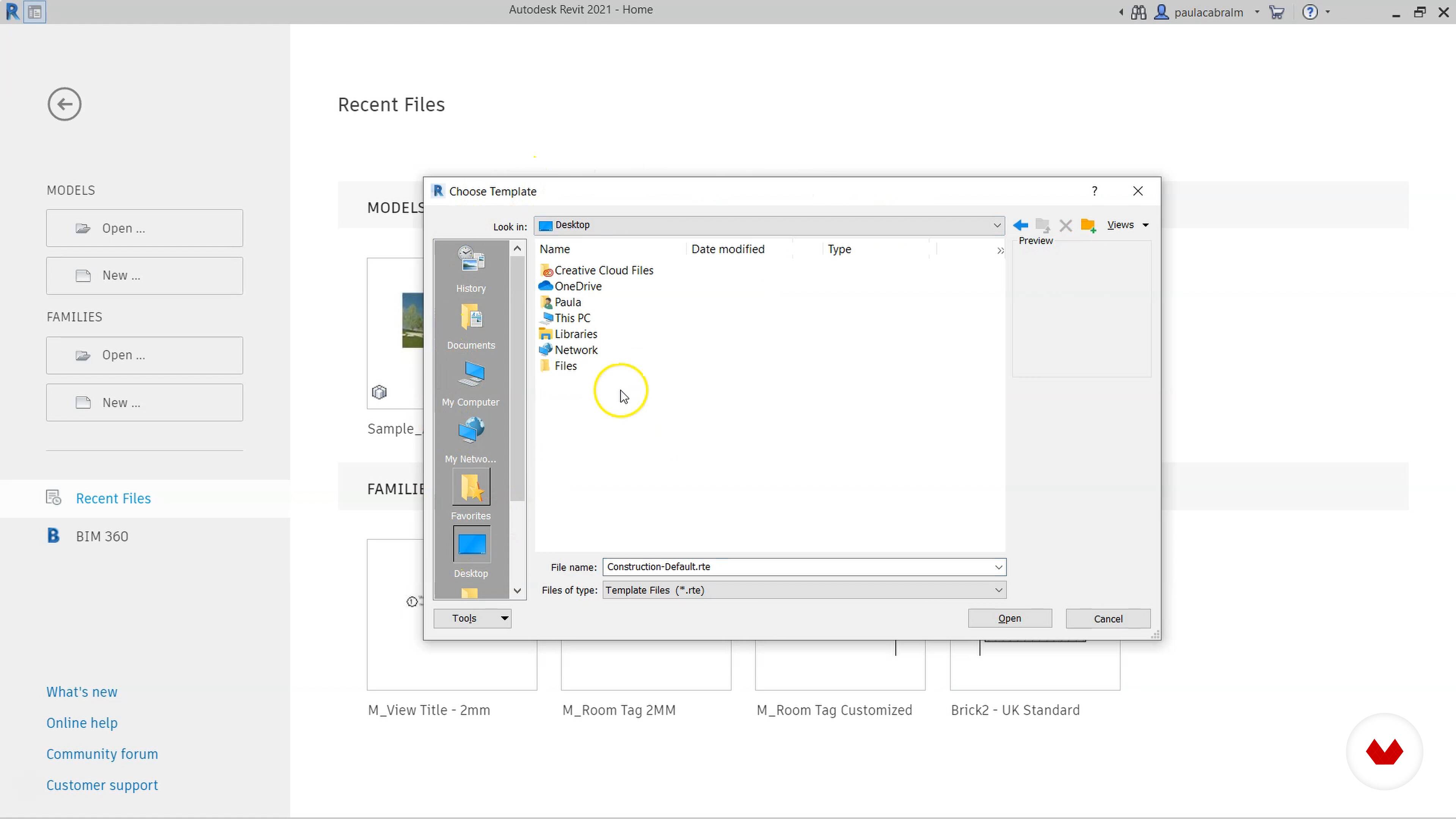Image resolution: width=1456 pixels, height=819 pixels.
Task: Select Libraries in the file list
Action: pos(569,334)
